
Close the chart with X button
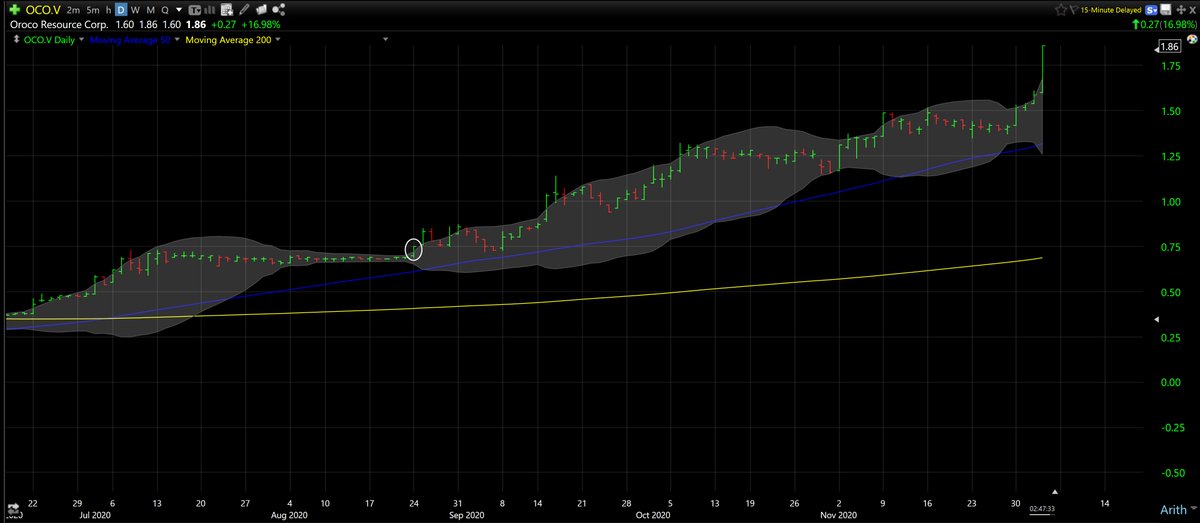tap(1192, 10)
